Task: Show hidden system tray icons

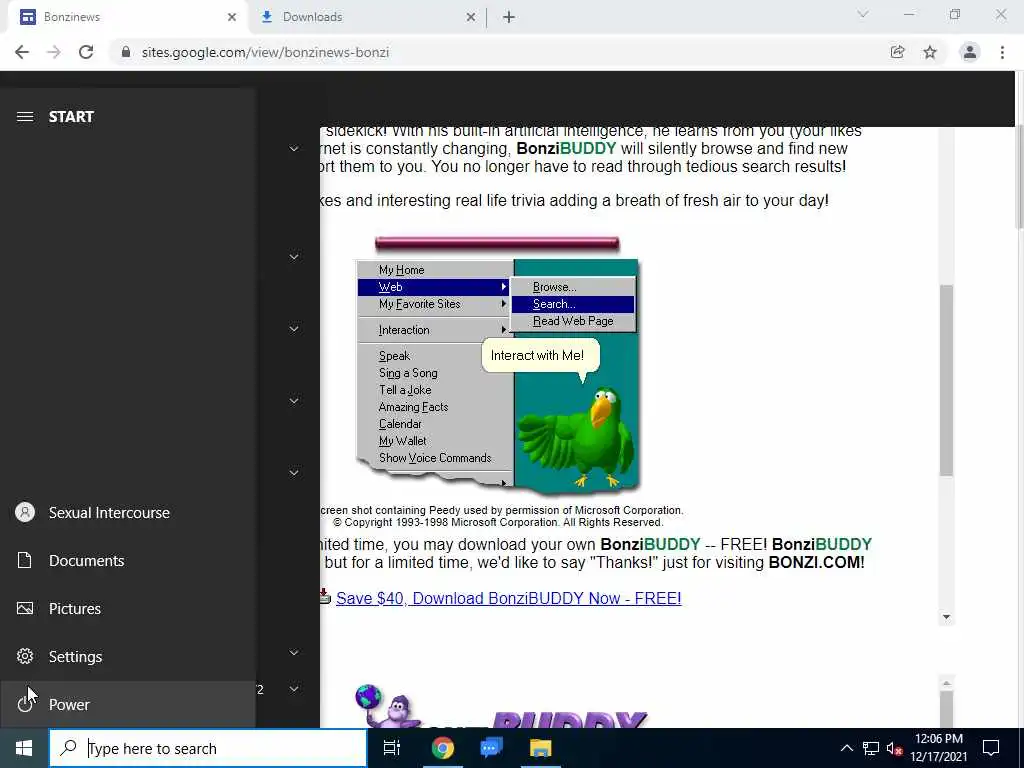Action: (846, 748)
